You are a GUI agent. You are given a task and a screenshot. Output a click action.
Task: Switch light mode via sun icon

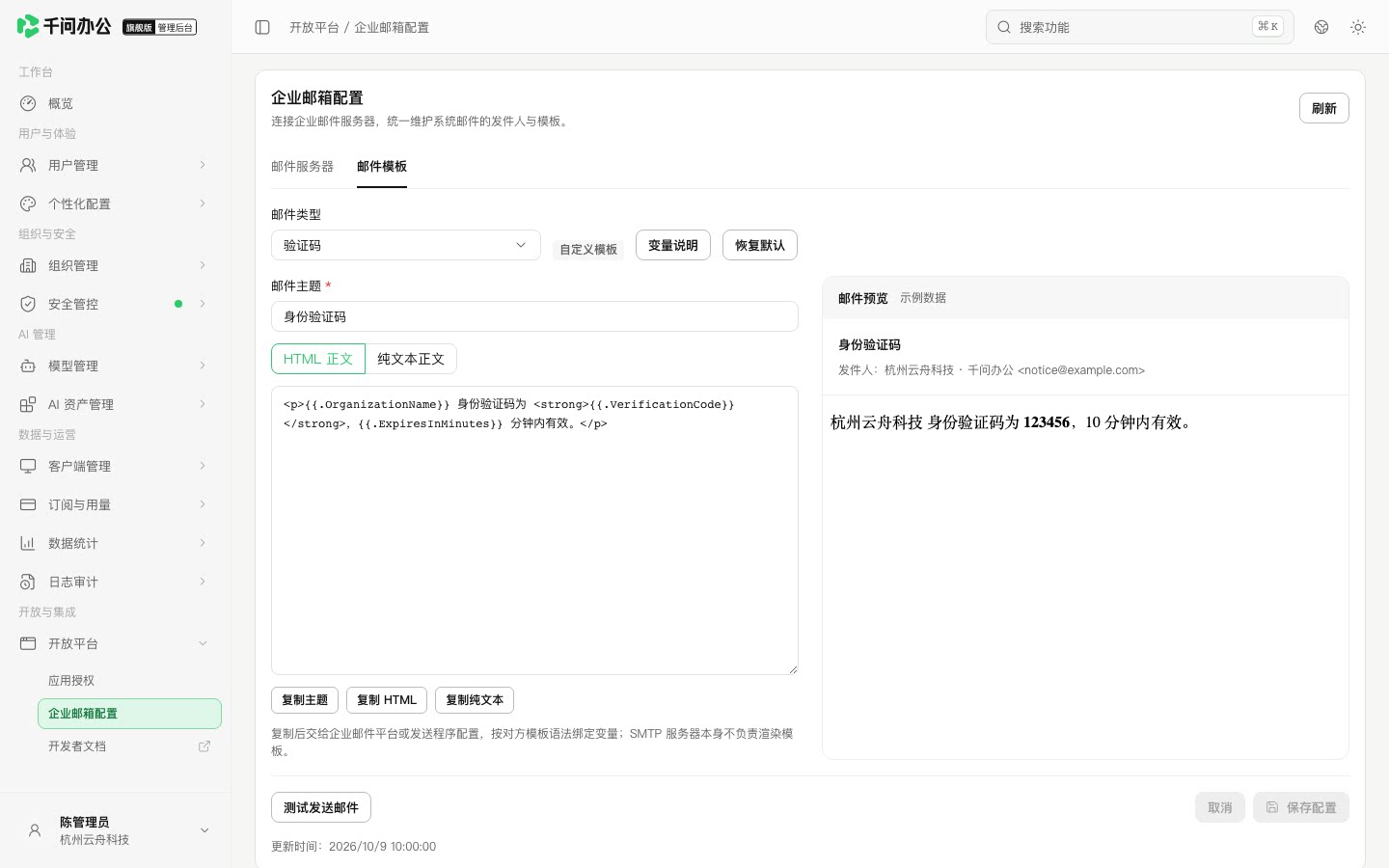[1358, 27]
